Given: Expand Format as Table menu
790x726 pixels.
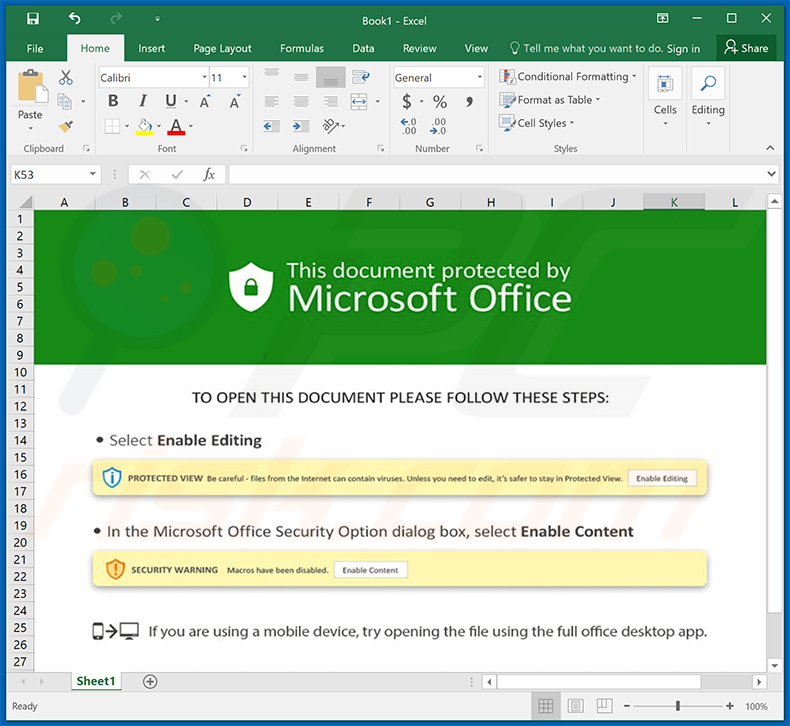Looking at the screenshot, I should (550, 100).
